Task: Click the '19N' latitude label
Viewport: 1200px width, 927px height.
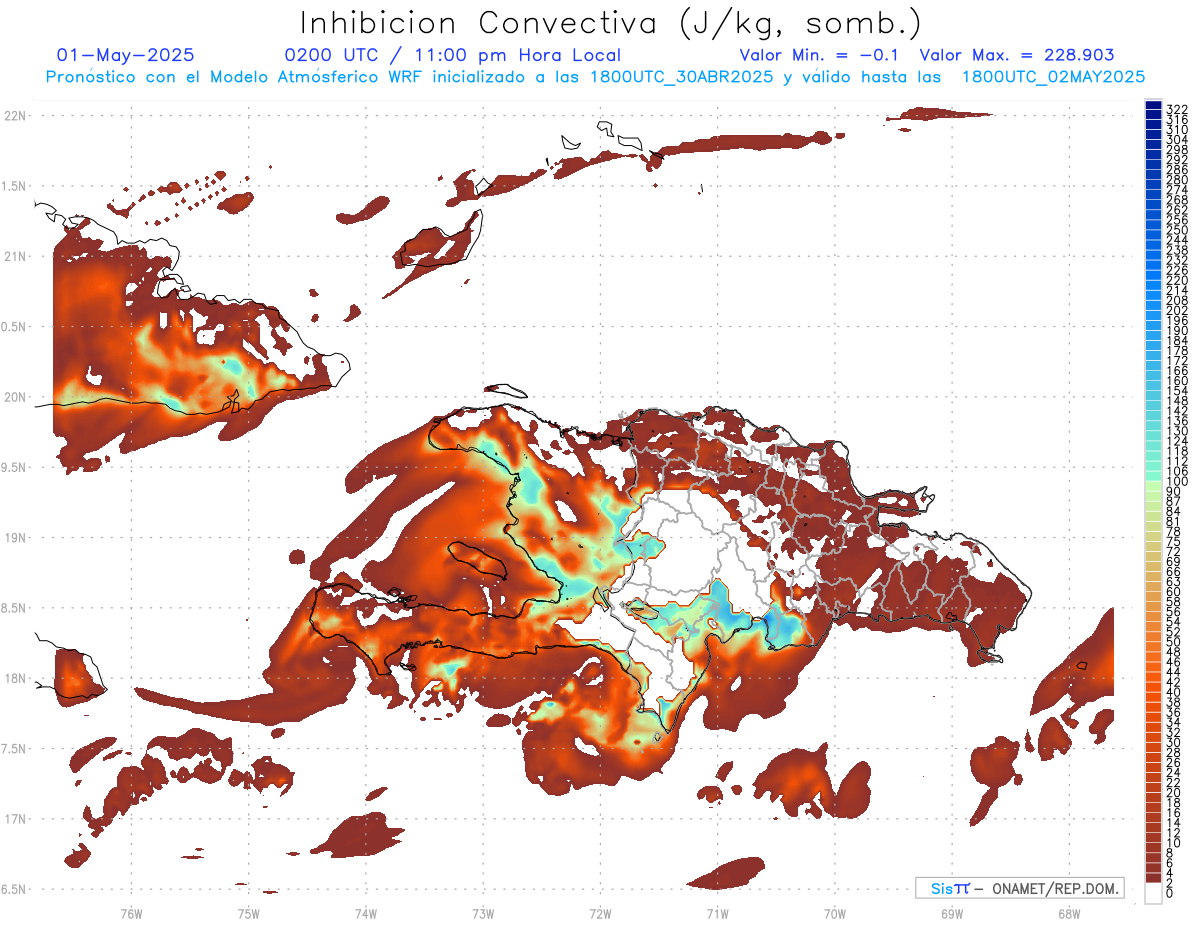Action: pyautogui.click(x=15, y=537)
